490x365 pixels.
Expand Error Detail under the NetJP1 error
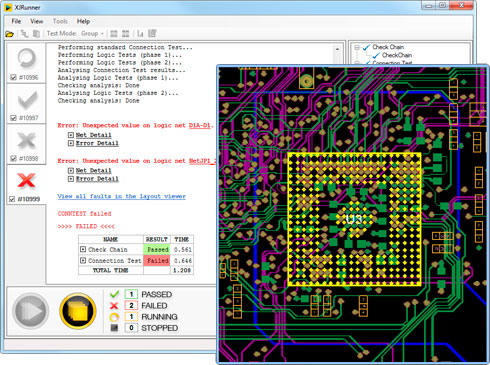(x=71, y=179)
